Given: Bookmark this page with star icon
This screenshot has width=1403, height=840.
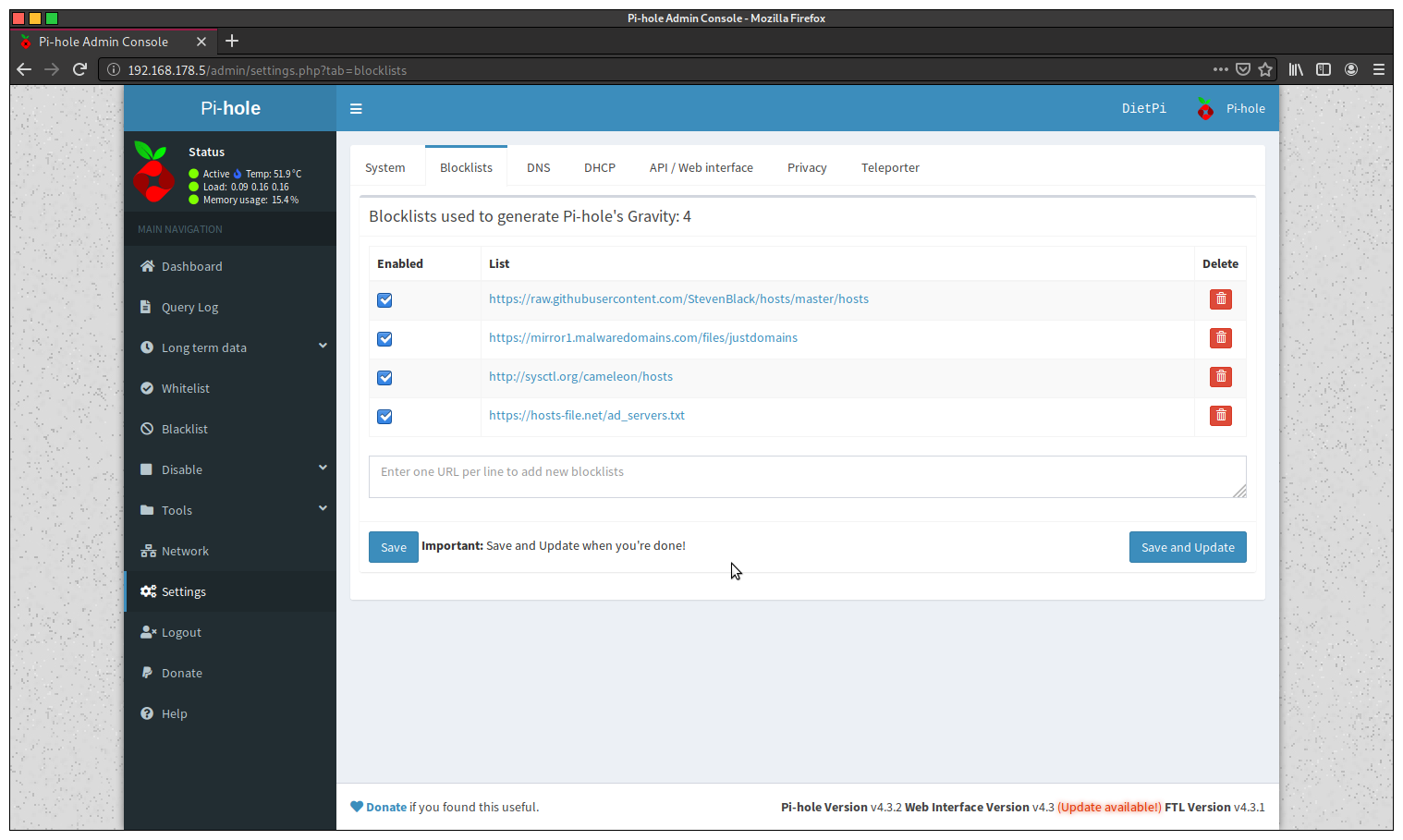Looking at the screenshot, I should click(1265, 69).
